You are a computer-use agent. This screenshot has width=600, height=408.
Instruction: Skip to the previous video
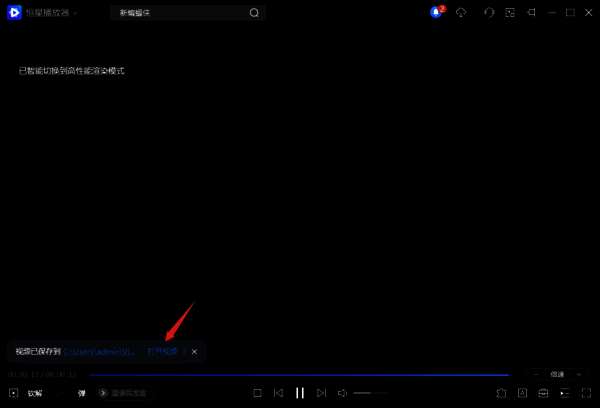(279, 393)
